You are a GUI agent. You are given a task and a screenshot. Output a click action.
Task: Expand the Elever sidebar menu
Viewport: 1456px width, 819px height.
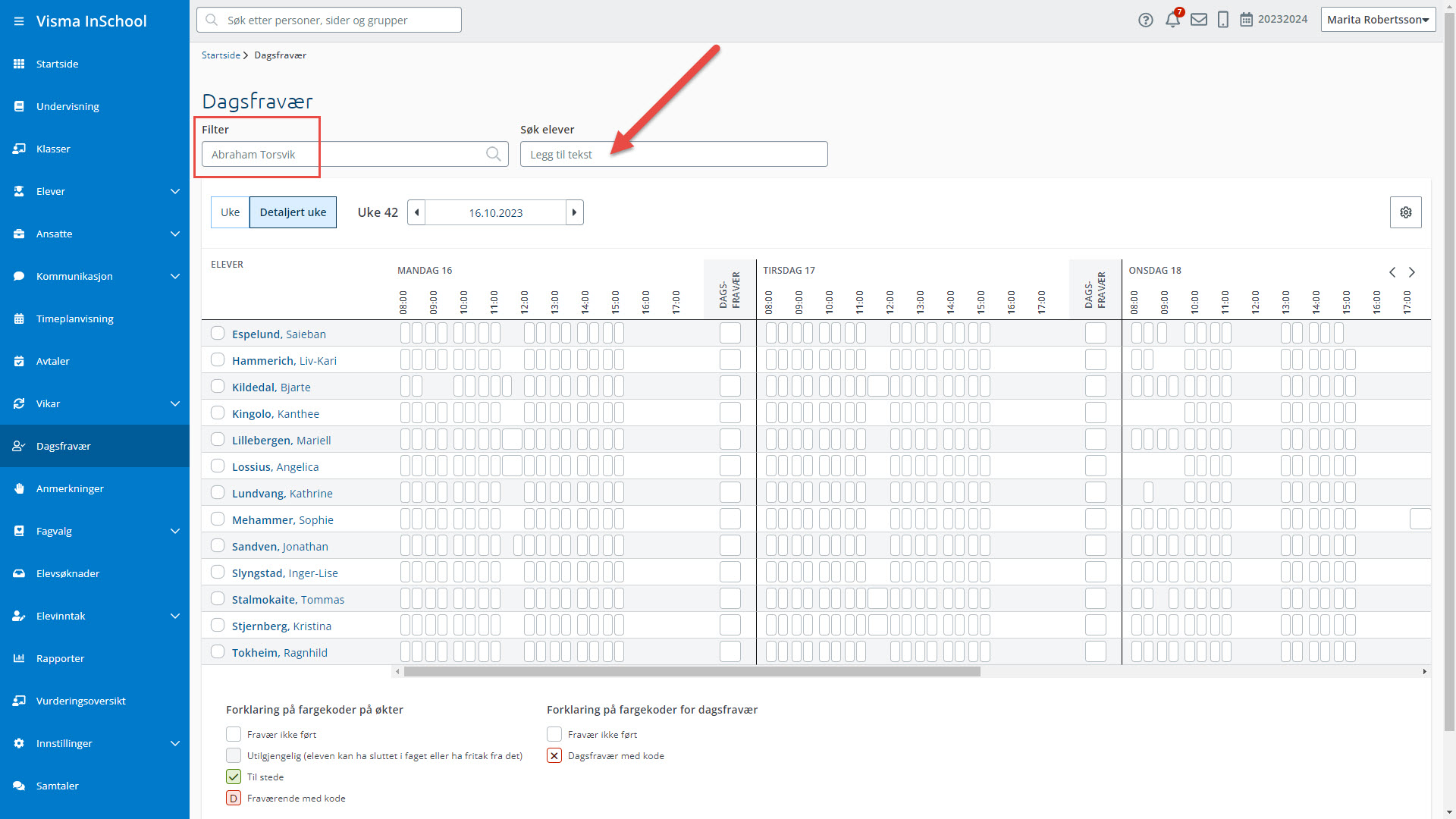(175, 191)
